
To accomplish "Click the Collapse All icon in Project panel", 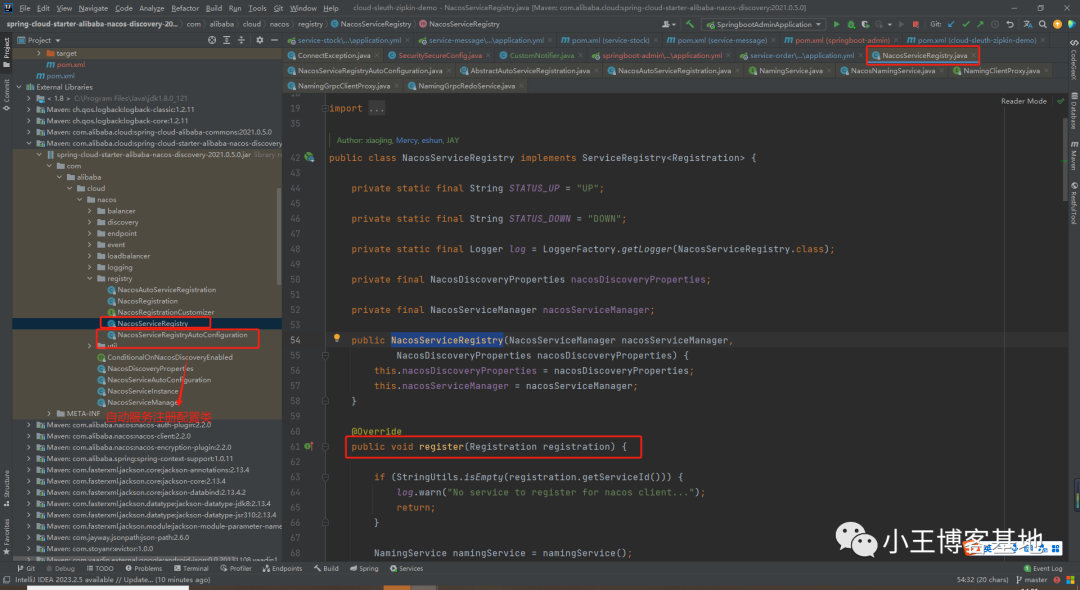I will tap(241, 40).
